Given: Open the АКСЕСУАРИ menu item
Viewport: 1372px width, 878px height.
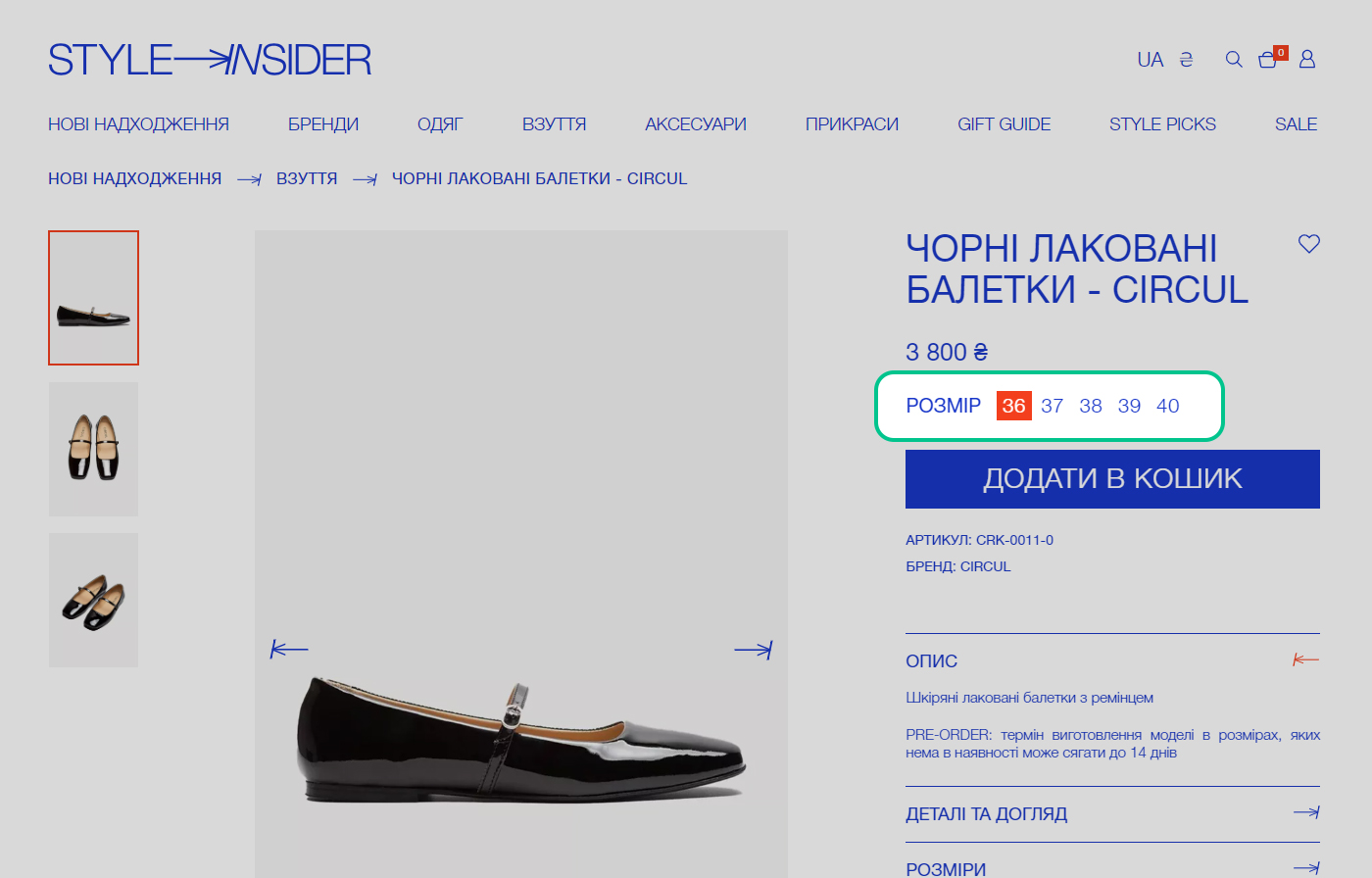Looking at the screenshot, I should pos(696,124).
